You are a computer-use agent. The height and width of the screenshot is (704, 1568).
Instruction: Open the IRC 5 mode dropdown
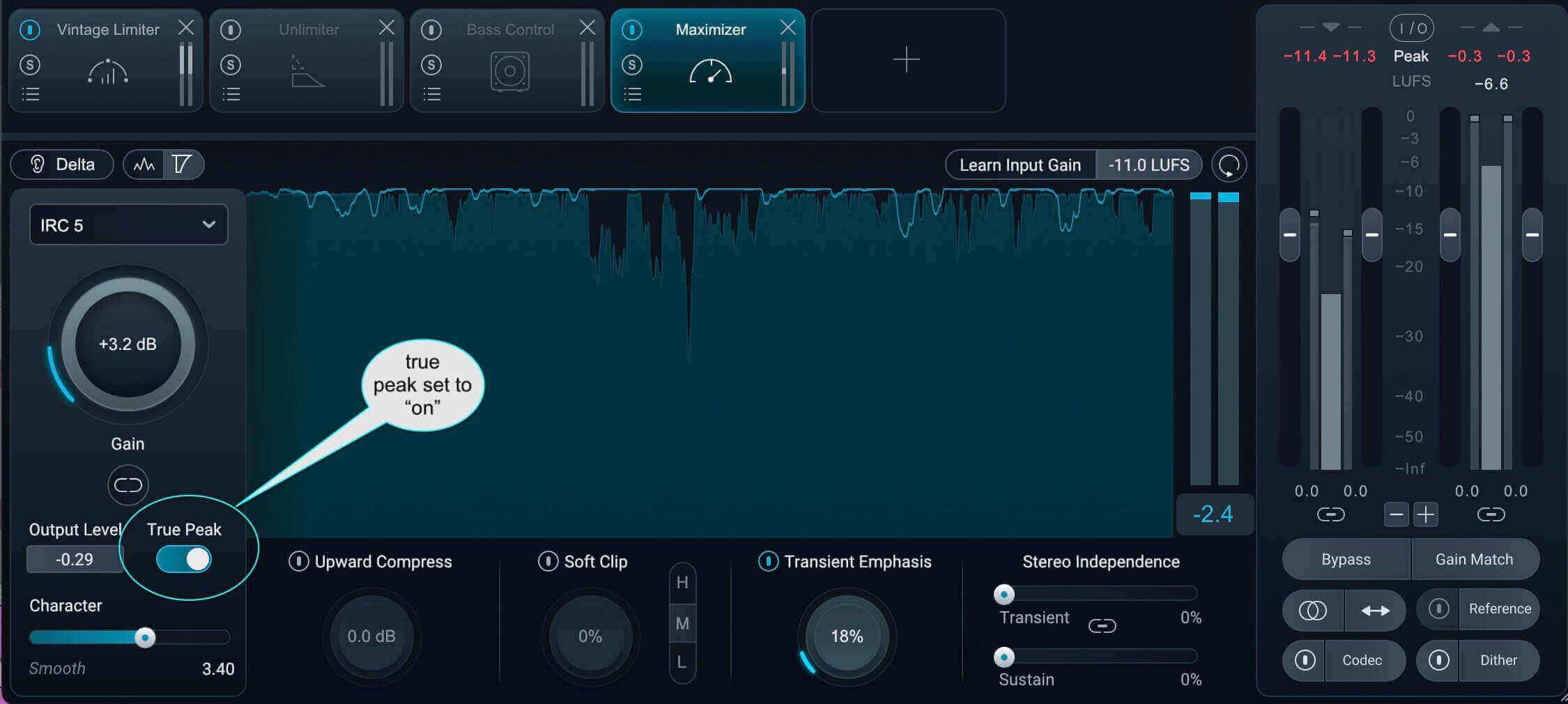[x=128, y=224]
